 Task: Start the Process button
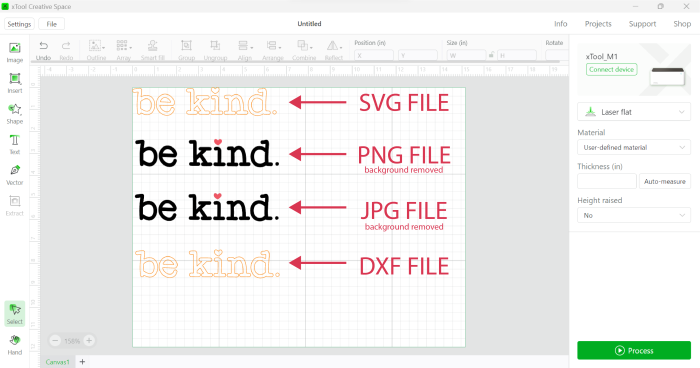[x=634, y=351]
